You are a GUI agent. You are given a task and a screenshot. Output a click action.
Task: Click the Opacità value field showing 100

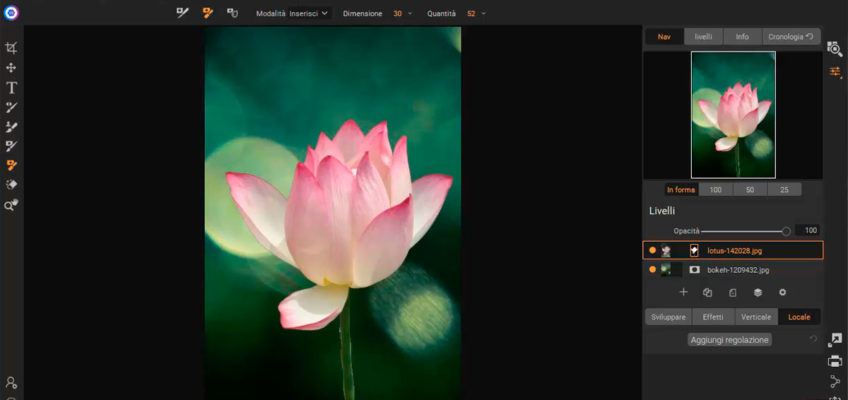tap(807, 231)
